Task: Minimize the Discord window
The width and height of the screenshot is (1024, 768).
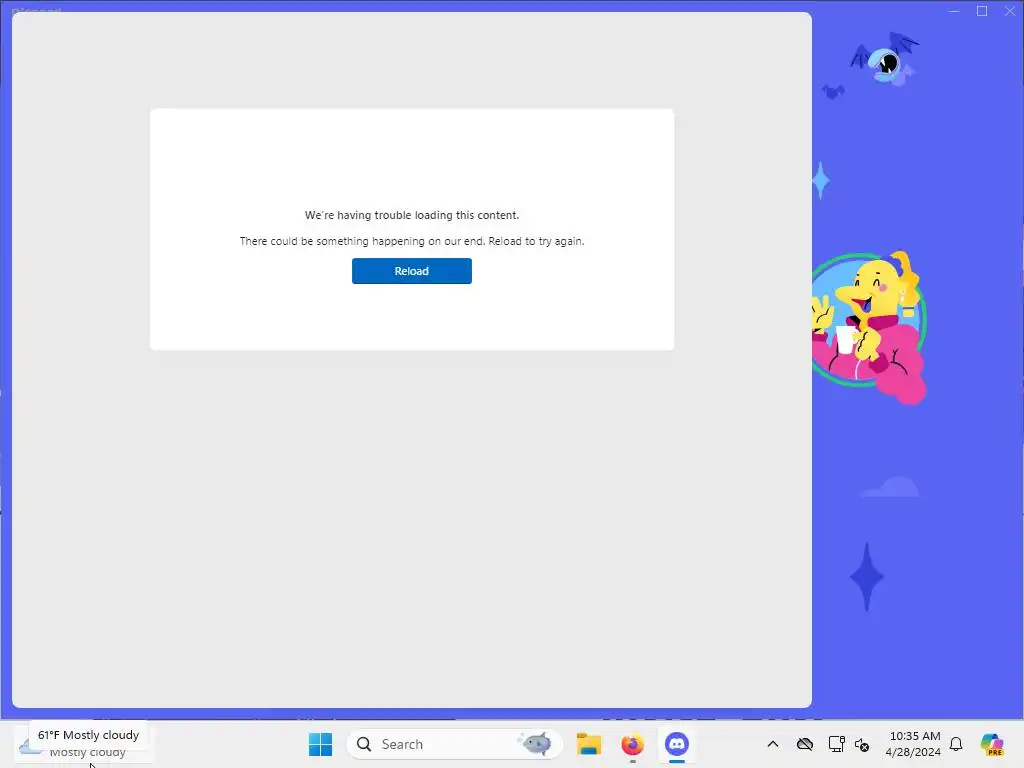Action: (954, 11)
